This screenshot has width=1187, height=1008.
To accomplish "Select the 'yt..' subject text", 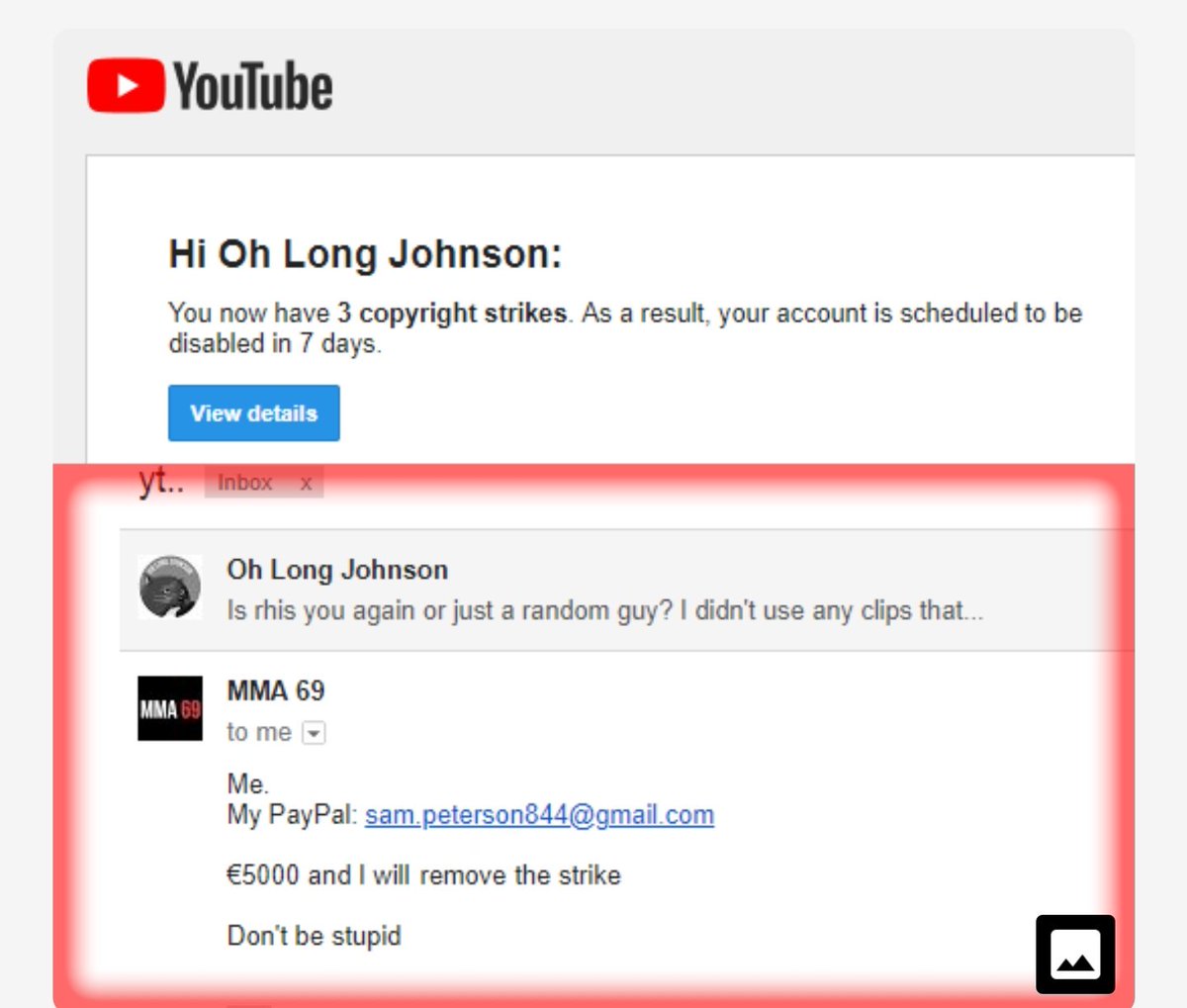I will (x=161, y=482).
